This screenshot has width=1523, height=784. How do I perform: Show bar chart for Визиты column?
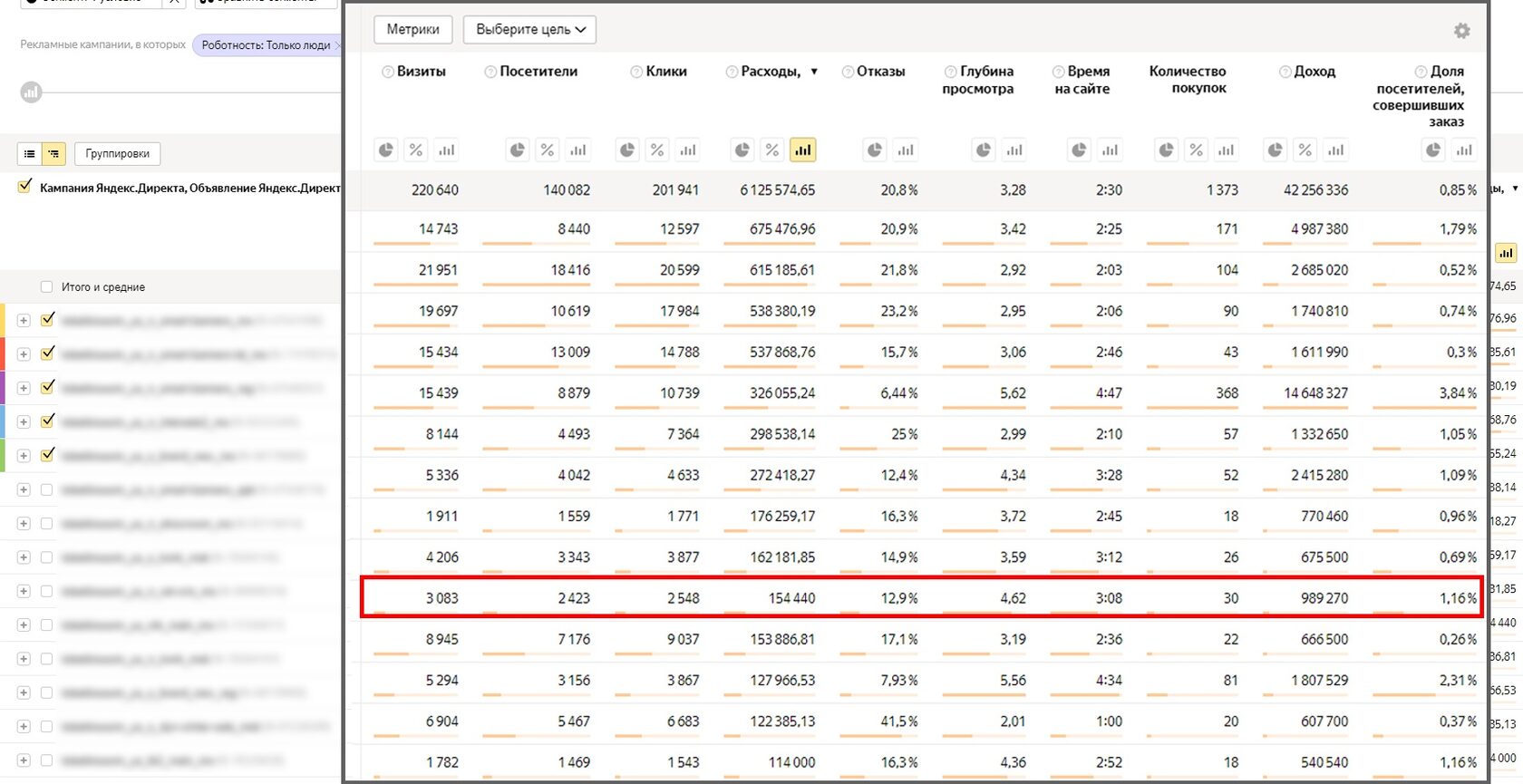coord(446,150)
